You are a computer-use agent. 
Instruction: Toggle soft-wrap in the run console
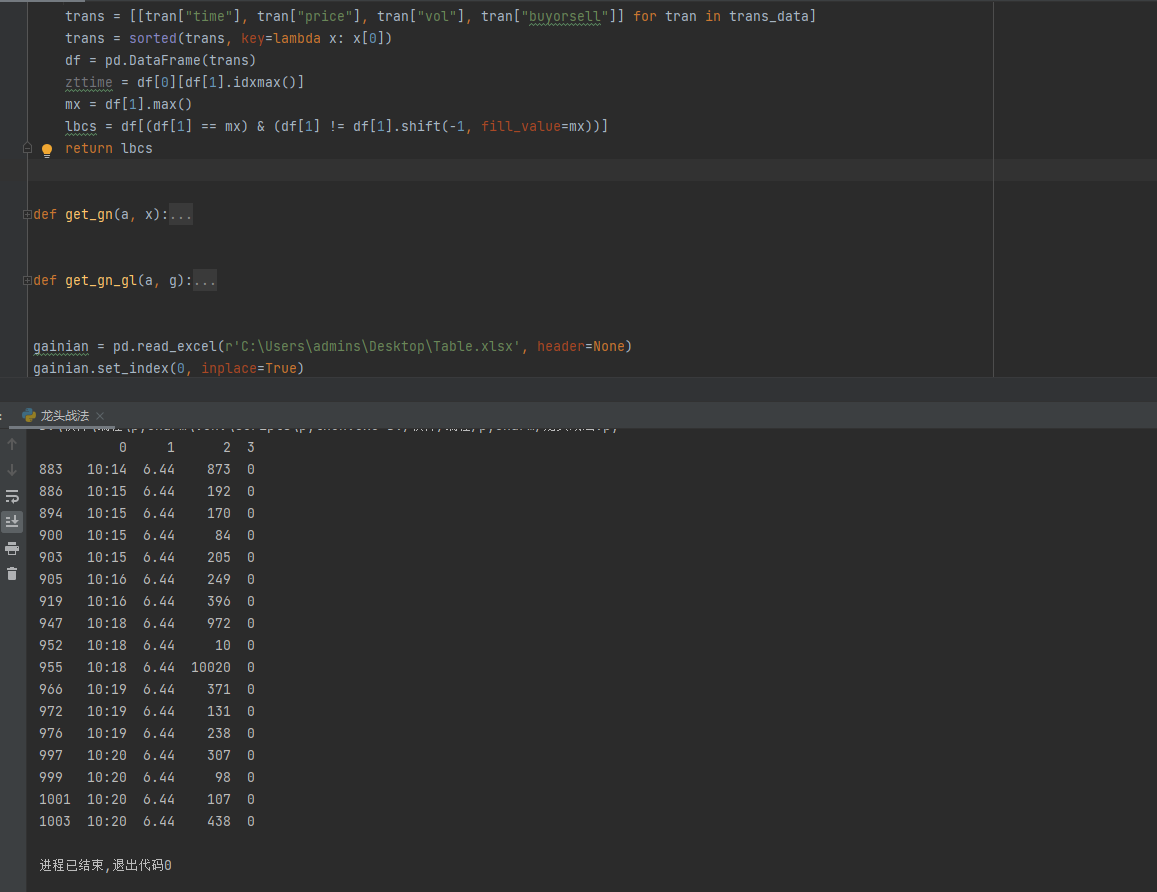point(12,496)
